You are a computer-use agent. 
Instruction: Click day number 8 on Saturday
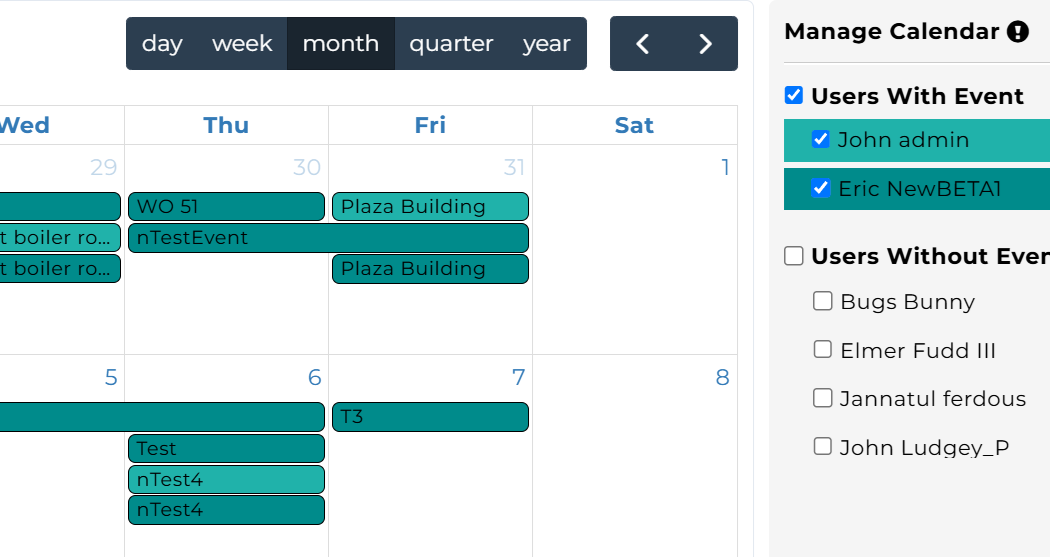722,378
